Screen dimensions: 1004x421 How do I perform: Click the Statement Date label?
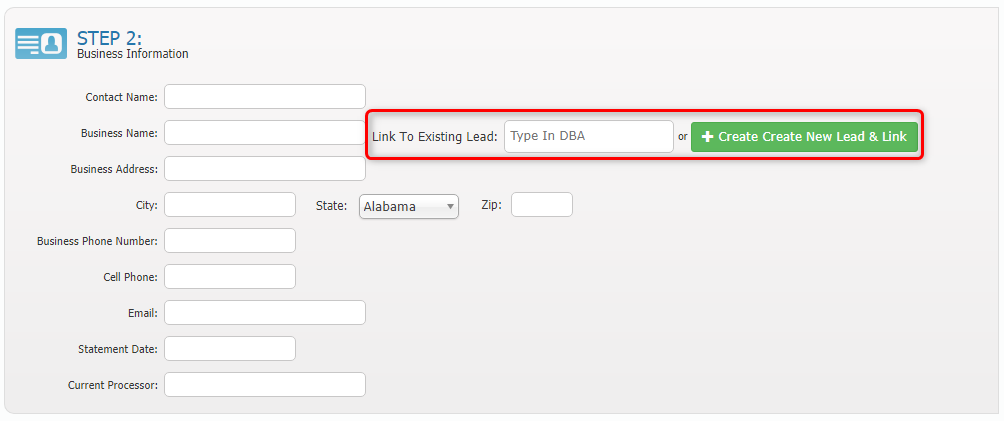point(118,349)
